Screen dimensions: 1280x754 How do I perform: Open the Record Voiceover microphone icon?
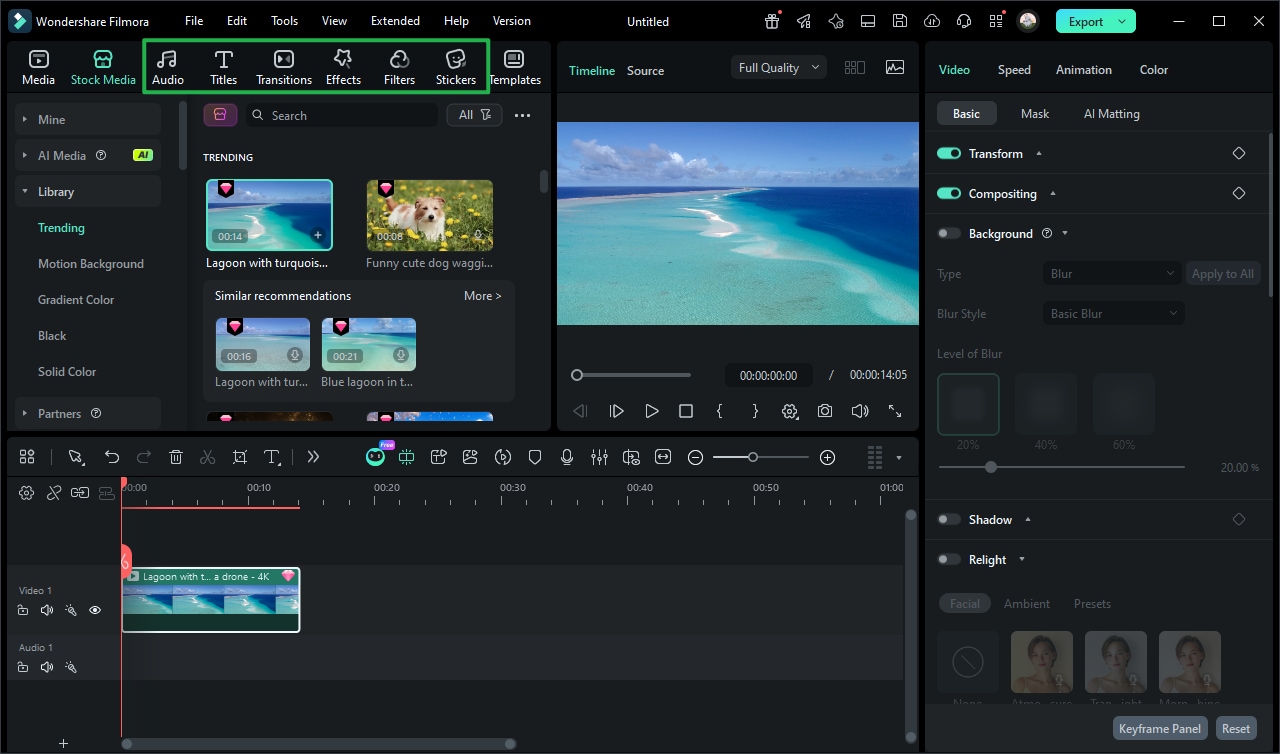coord(567,457)
